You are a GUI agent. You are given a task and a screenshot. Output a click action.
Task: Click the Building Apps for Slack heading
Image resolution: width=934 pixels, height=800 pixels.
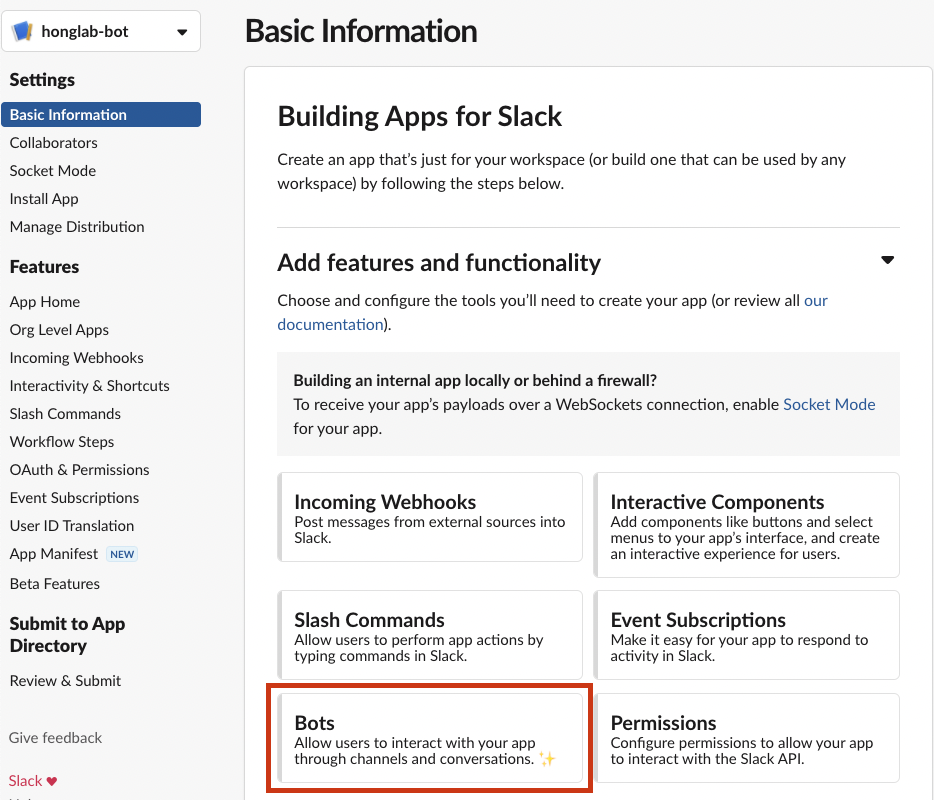pos(419,116)
